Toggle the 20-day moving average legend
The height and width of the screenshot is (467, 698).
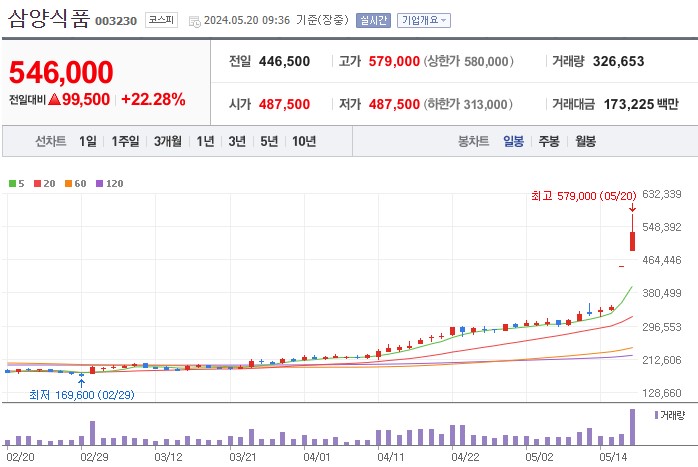[x=44, y=183]
